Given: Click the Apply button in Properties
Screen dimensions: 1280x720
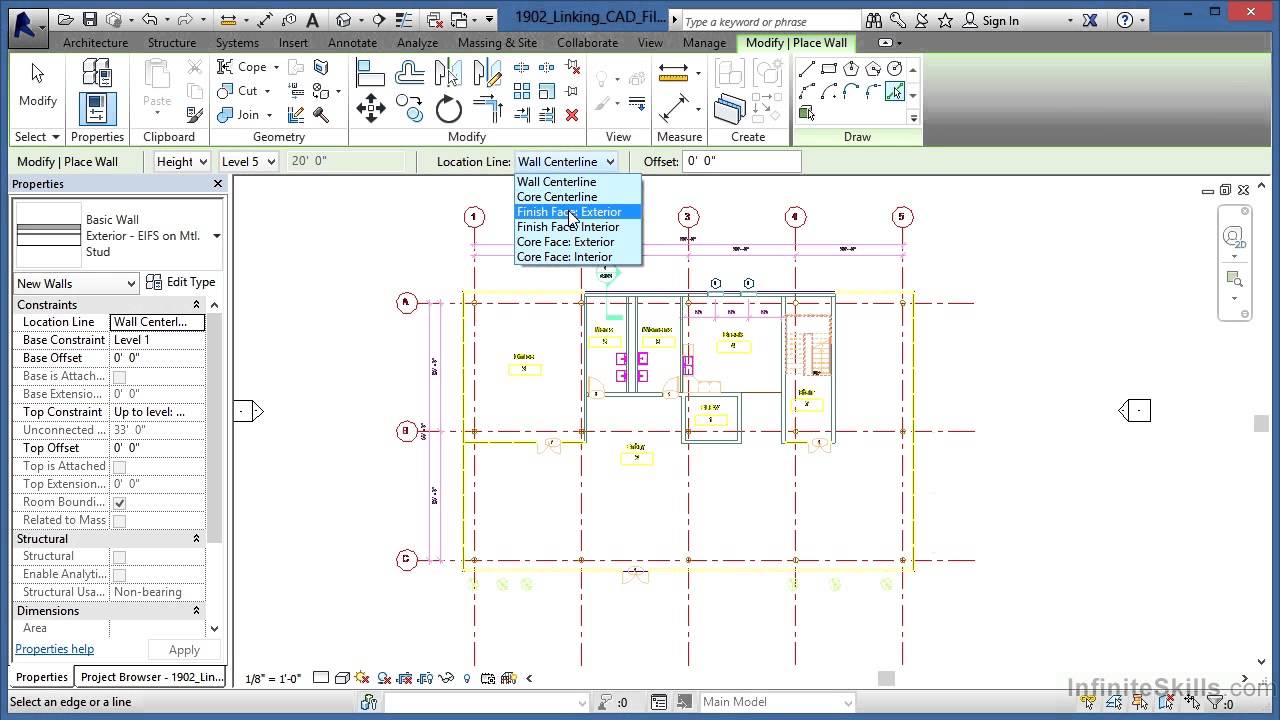Looking at the screenshot, I should pos(184,650).
